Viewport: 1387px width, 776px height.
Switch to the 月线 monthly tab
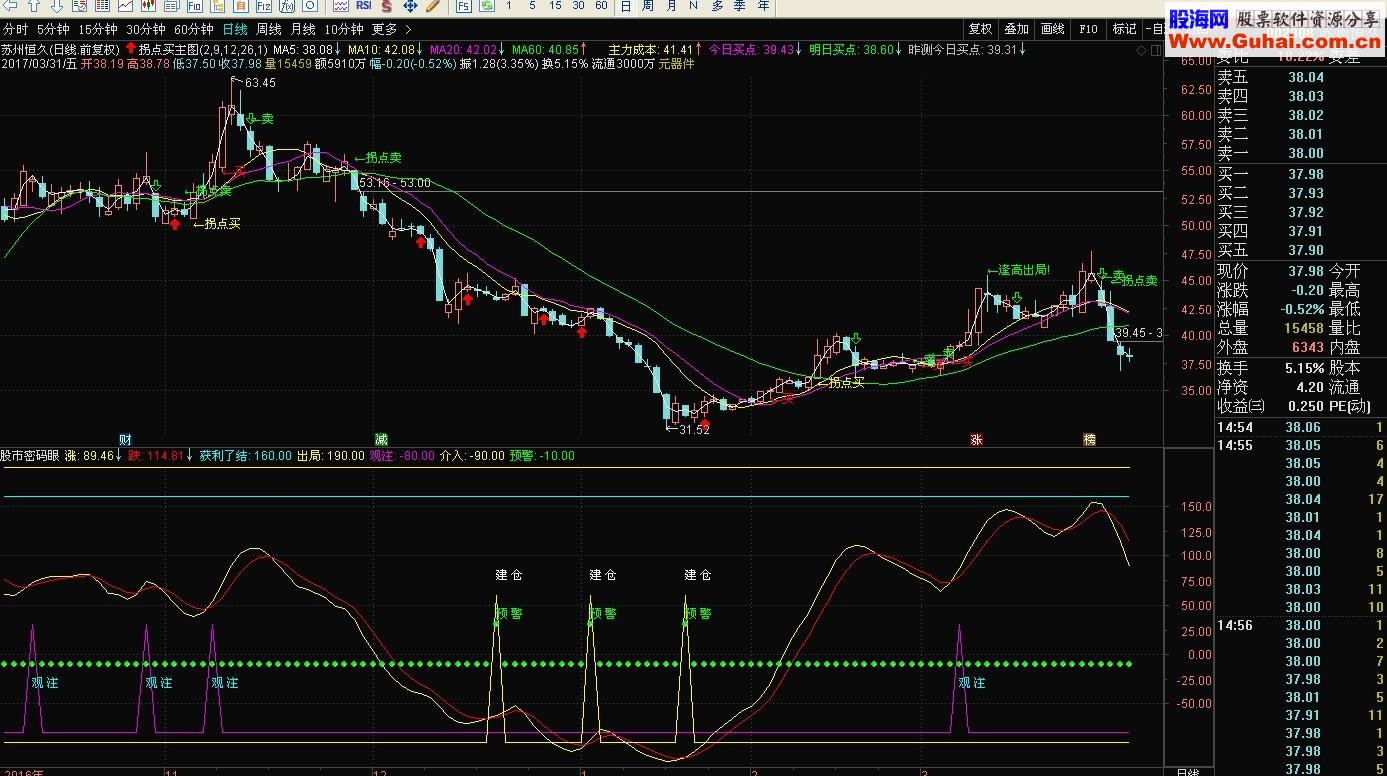tap(303, 29)
